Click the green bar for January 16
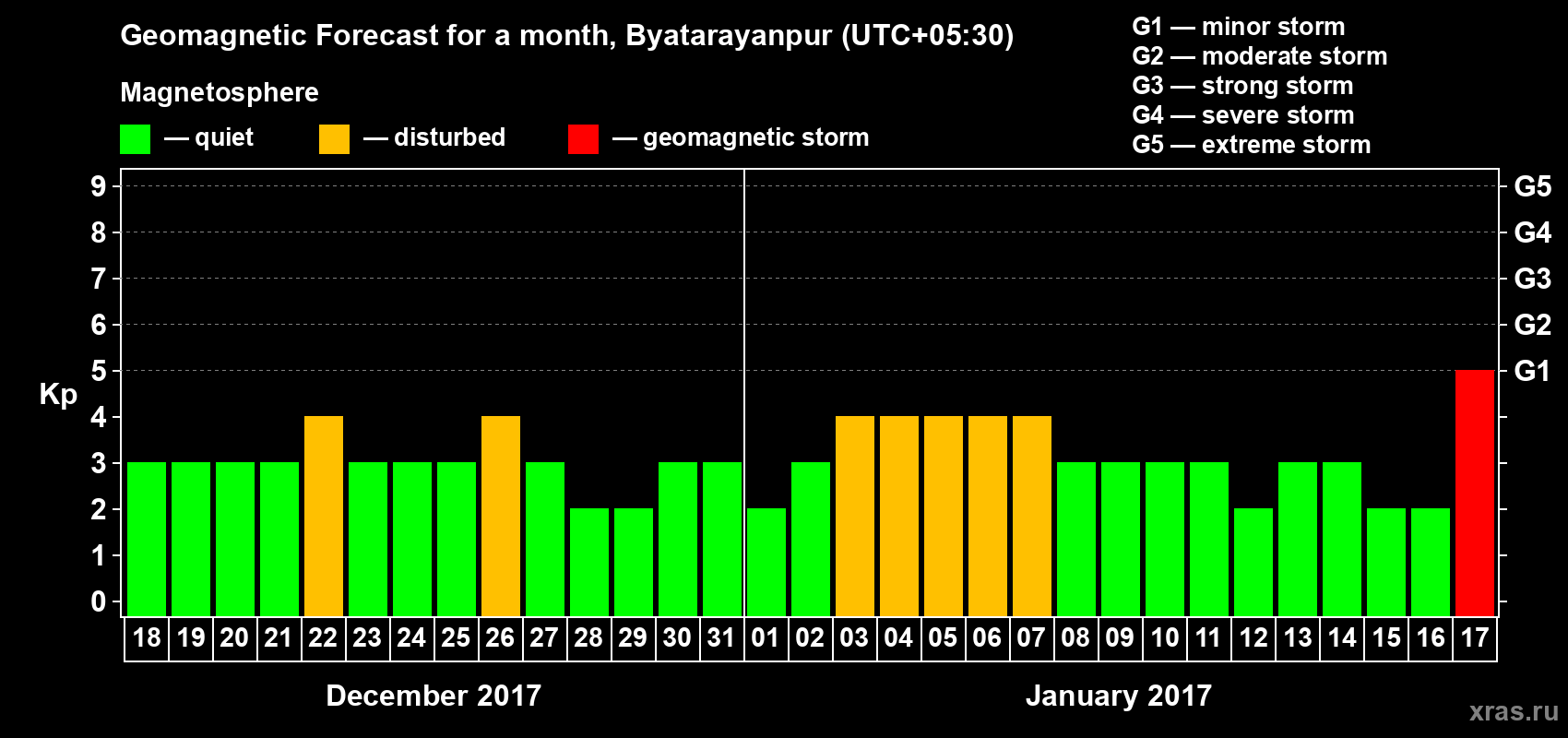Viewport: 1568px width, 738px height. pyautogui.click(x=1431, y=562)
